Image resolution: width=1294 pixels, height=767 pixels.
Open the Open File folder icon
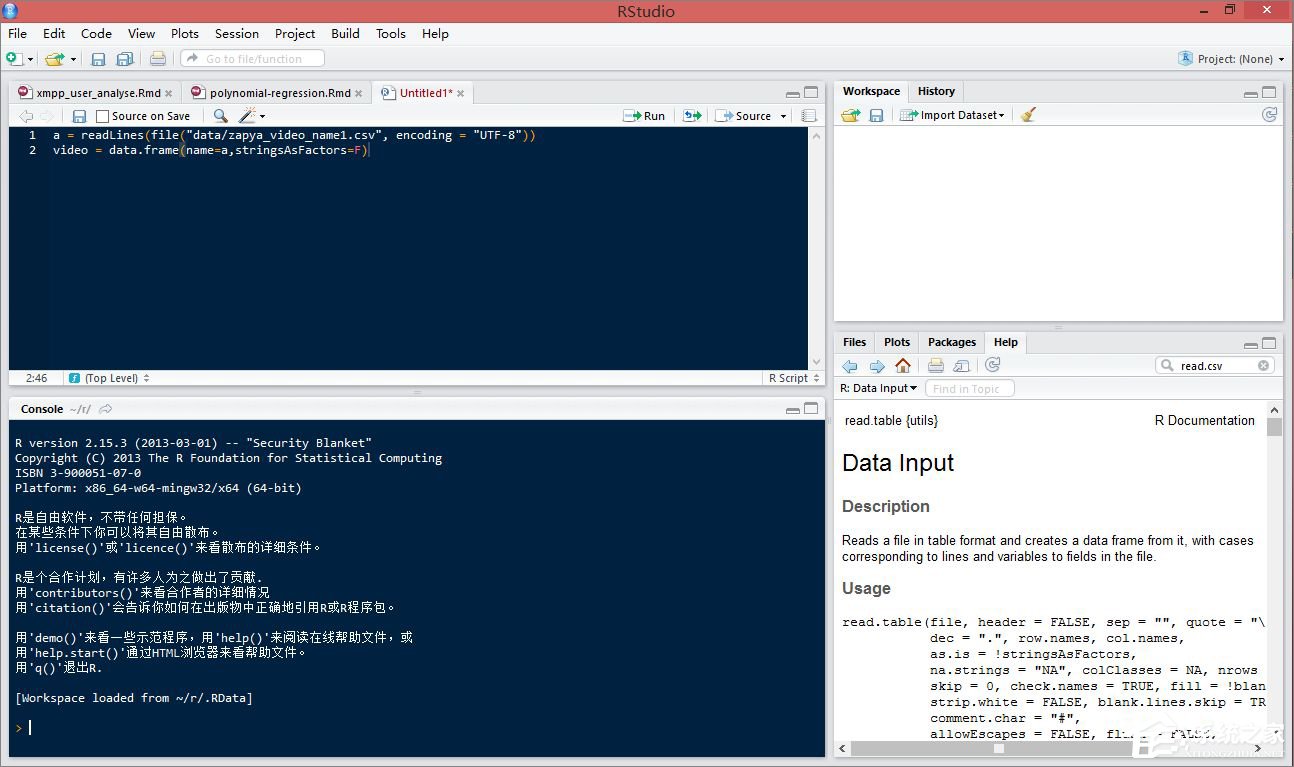(55, 59)
